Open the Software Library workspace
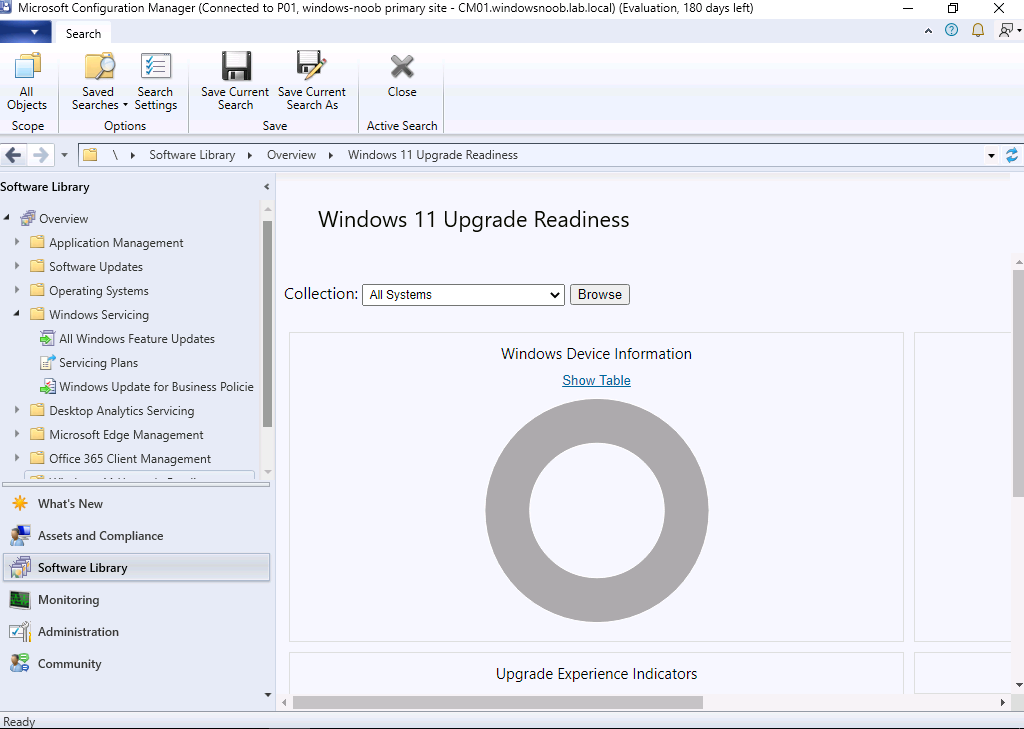This screenshot has height=729, width=1024. click(x=136, y=568)
